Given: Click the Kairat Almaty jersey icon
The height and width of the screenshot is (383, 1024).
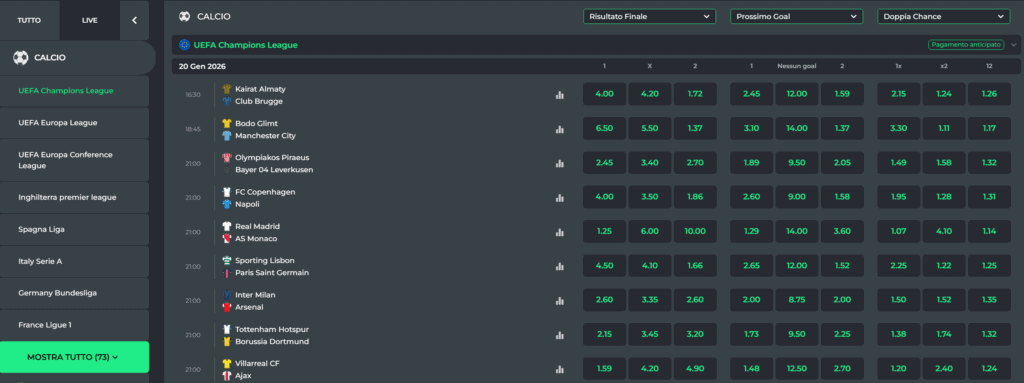Looking at the screenshot, I should [227, 89].
